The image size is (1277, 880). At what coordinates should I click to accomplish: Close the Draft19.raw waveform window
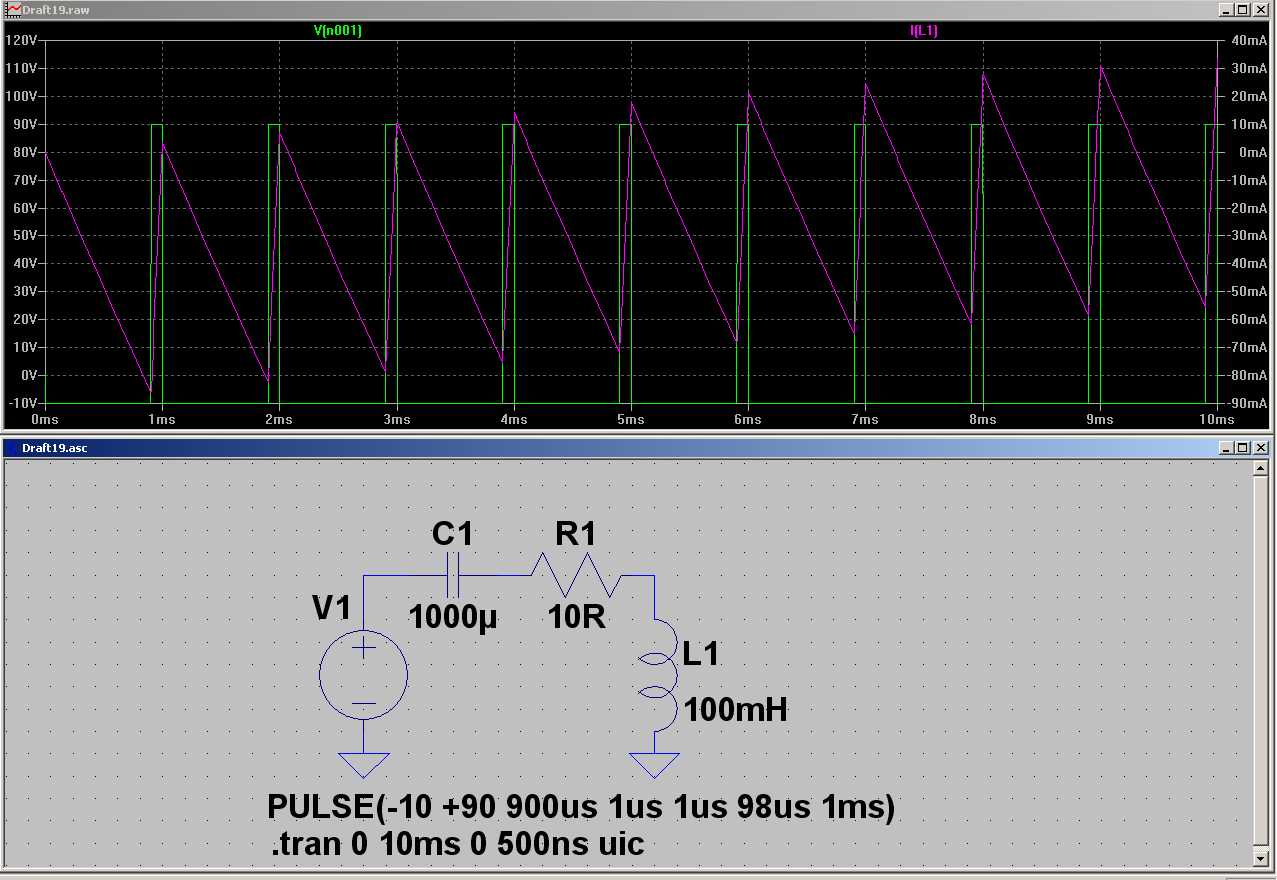(1260, 9)
